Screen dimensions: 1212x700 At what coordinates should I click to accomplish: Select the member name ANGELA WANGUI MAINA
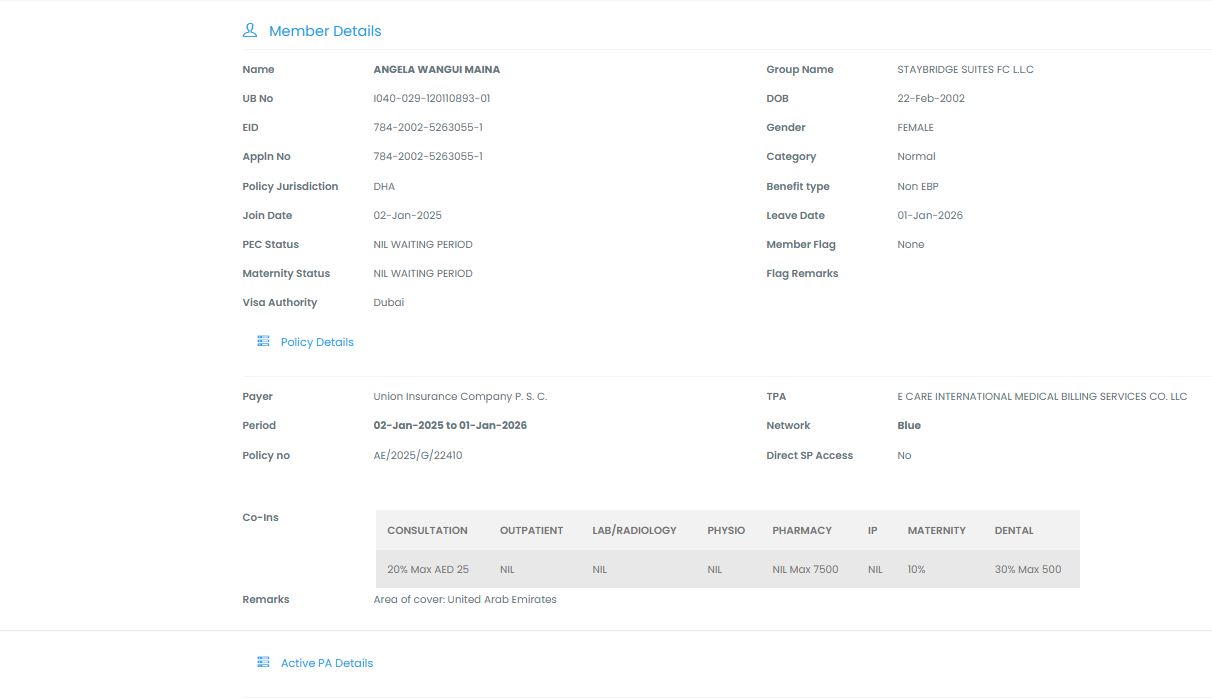coord(436,70)
